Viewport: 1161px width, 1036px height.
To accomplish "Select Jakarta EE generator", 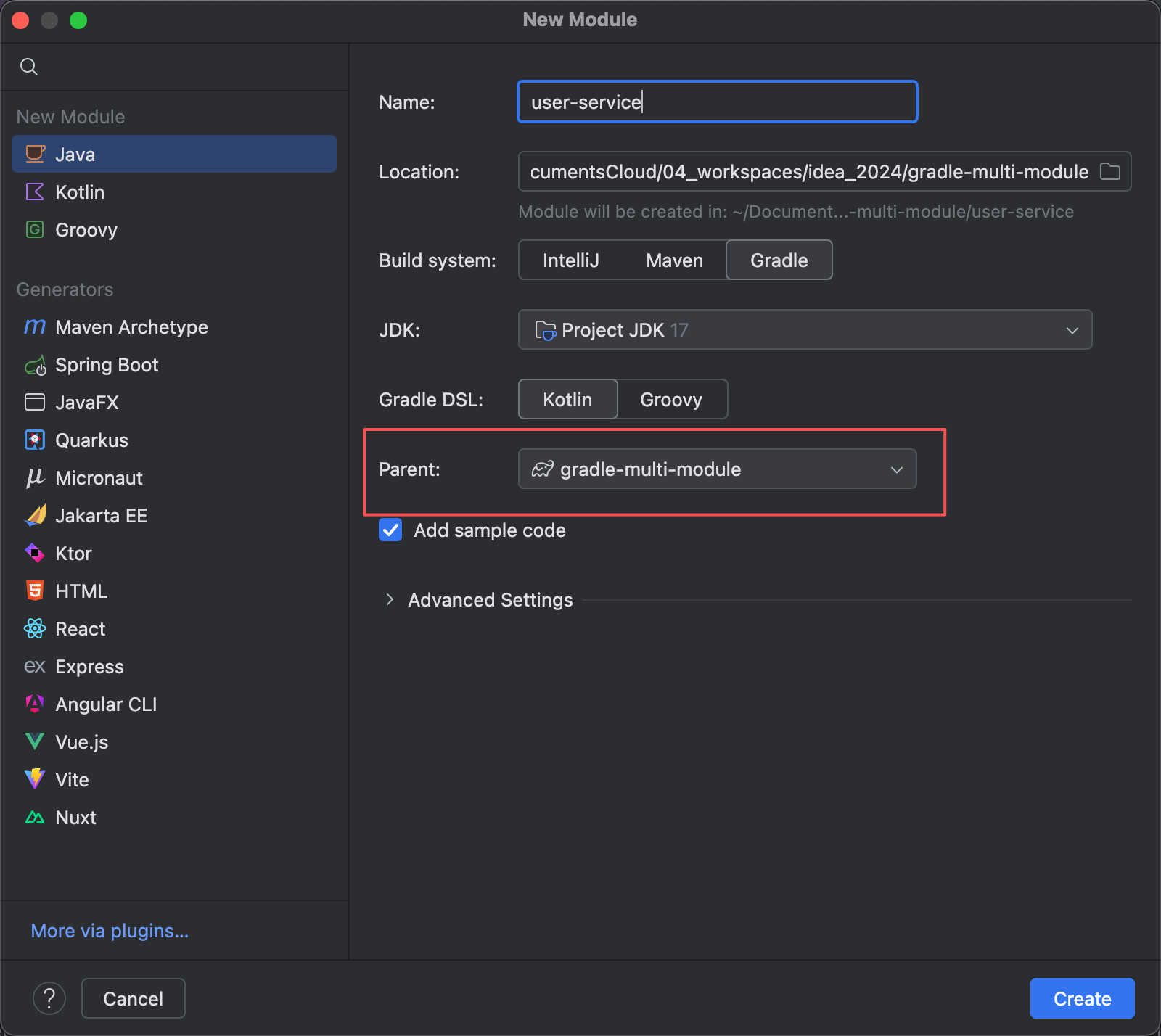I will point(174,515).
